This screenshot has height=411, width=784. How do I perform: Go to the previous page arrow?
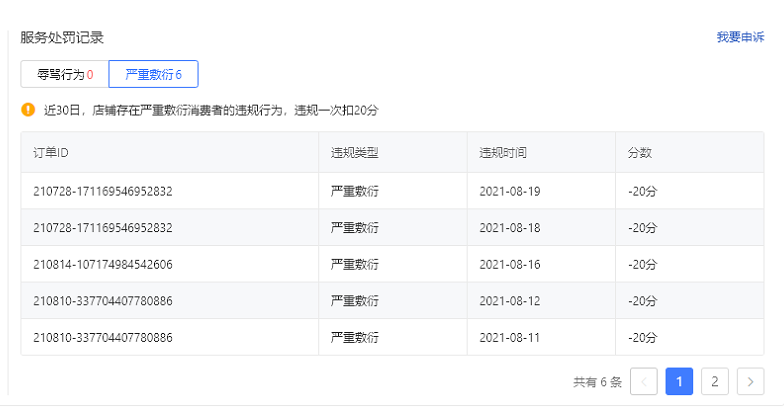pyautogui.click(x=645, y=381)
